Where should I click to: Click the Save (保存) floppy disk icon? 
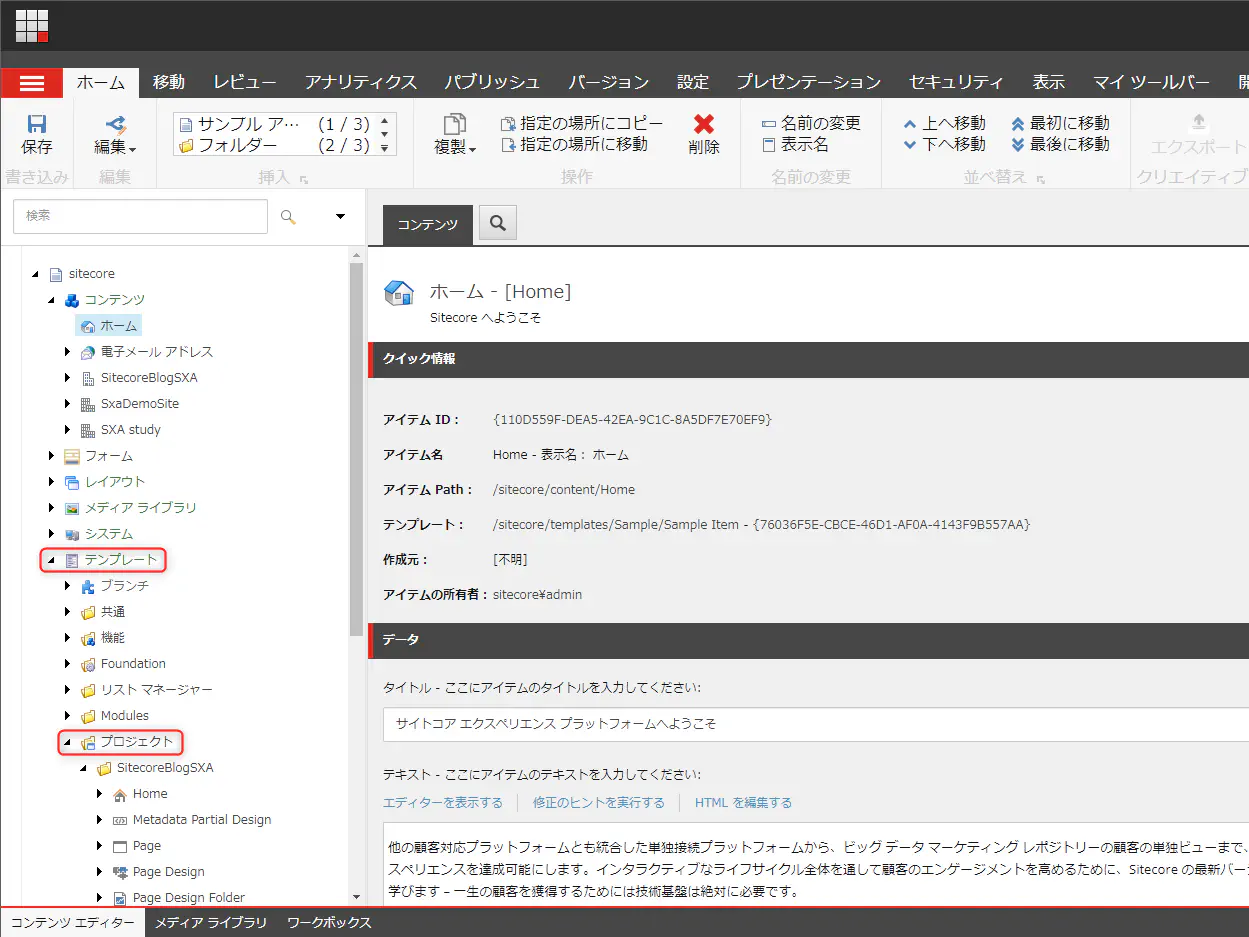coord(37,124)
